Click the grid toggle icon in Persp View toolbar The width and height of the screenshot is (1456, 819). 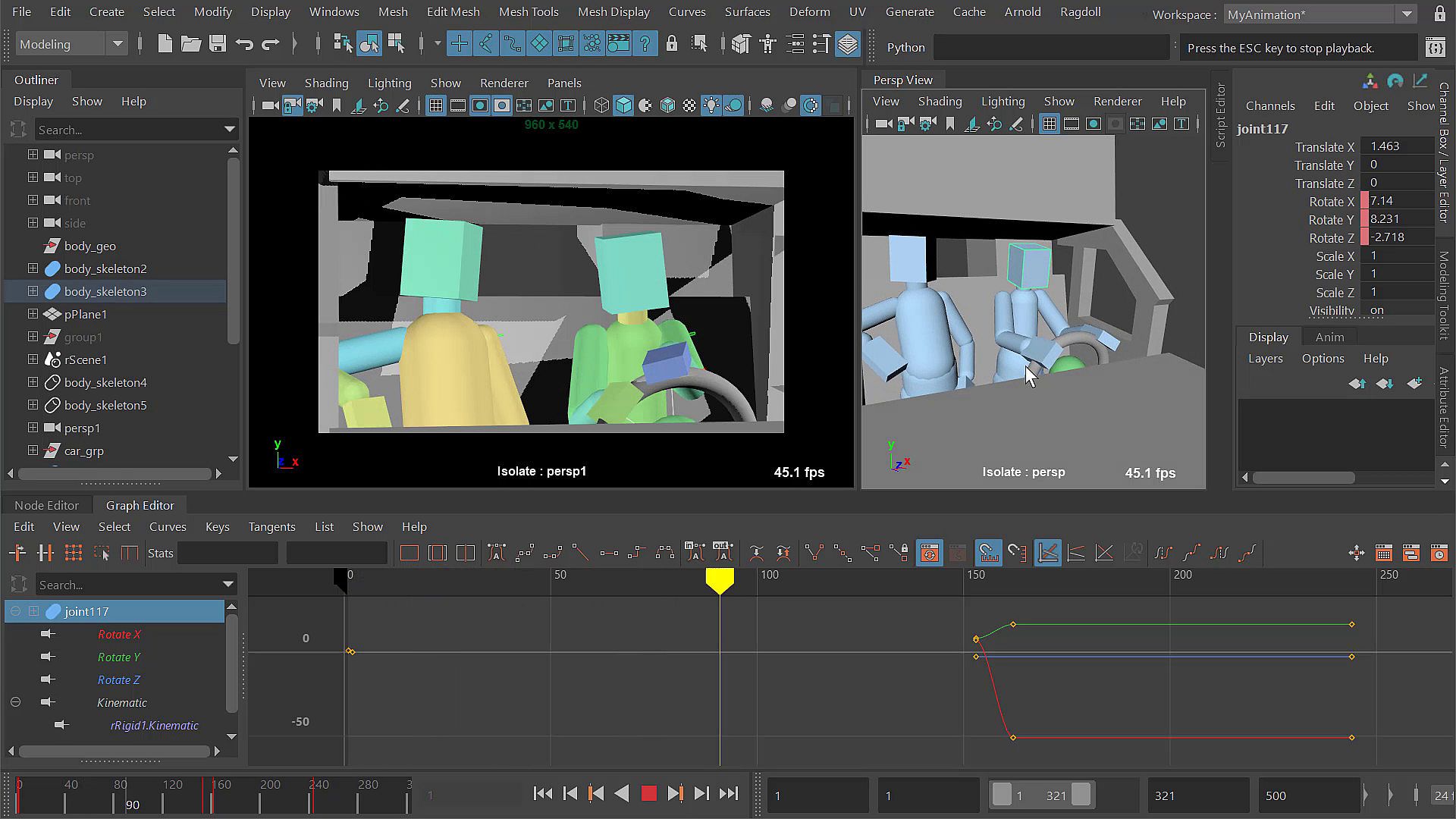point(1049,124)
